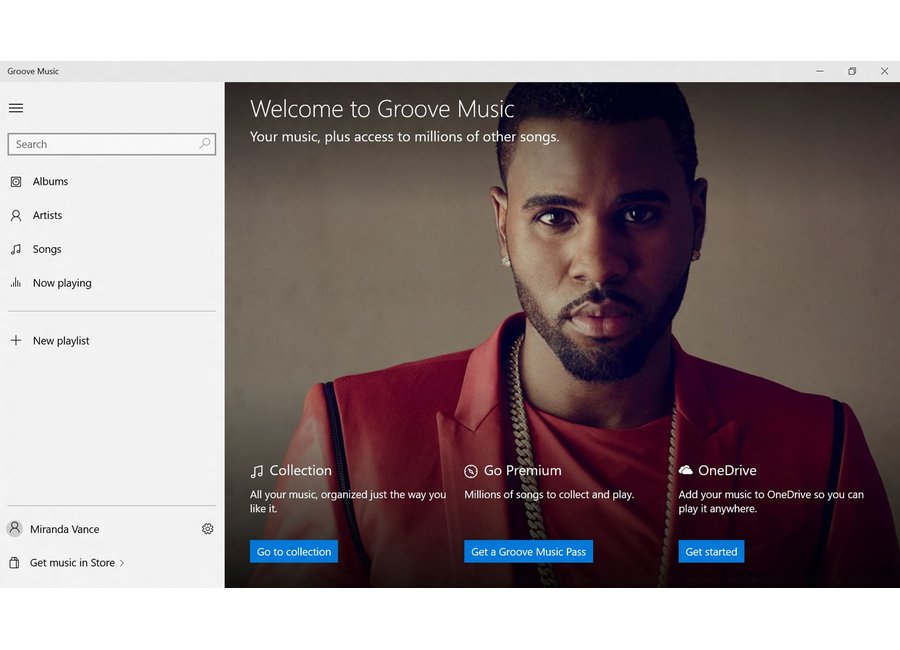This screenshot has height=650, width=900.
Task: Click the New playlist plus icon
Action: point(16,341)
